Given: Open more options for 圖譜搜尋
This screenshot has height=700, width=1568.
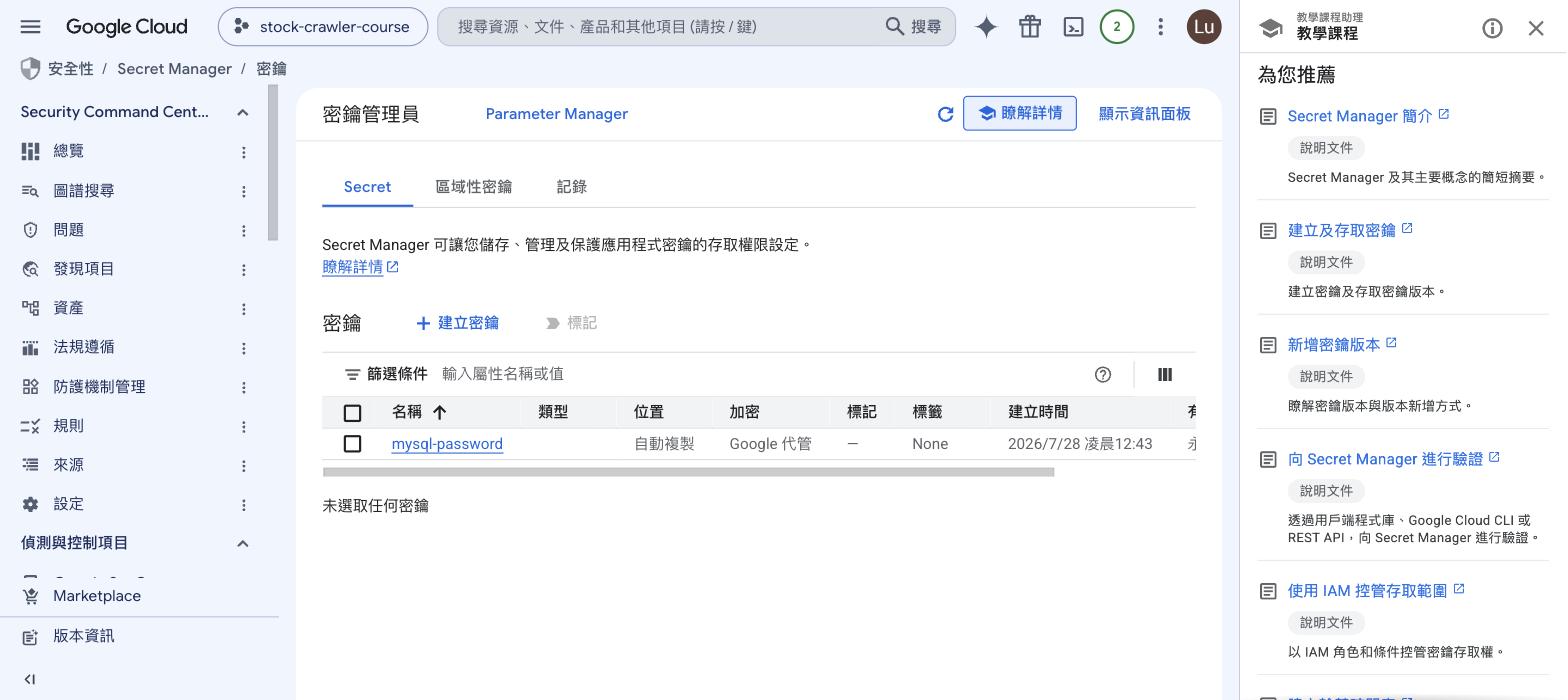Looking at the screenshot, I should tap(243, 191).
